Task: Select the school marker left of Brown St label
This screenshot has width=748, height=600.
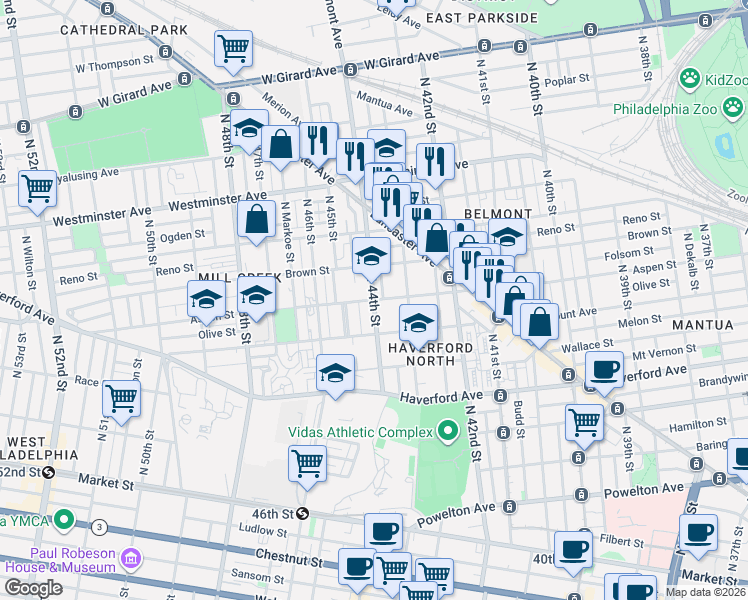Action: pos(256,299)
